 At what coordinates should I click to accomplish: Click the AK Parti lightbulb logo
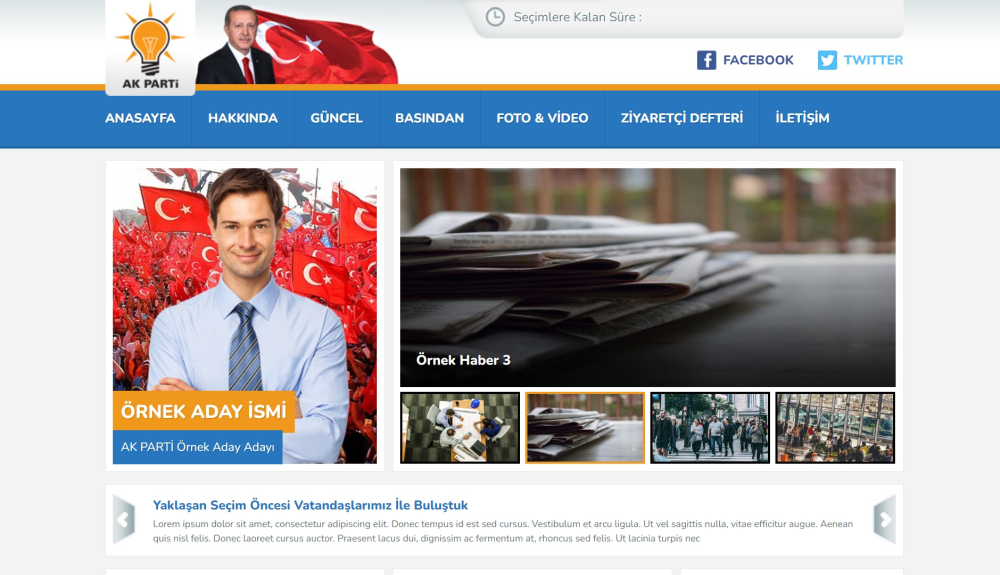(150, 45)
